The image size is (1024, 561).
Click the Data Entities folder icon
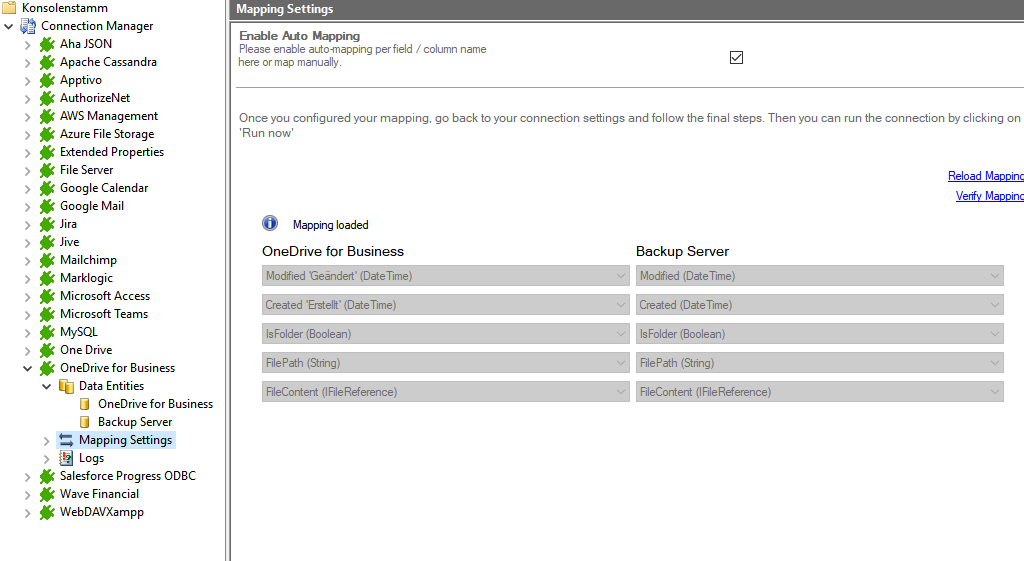[x=66, y=386]
